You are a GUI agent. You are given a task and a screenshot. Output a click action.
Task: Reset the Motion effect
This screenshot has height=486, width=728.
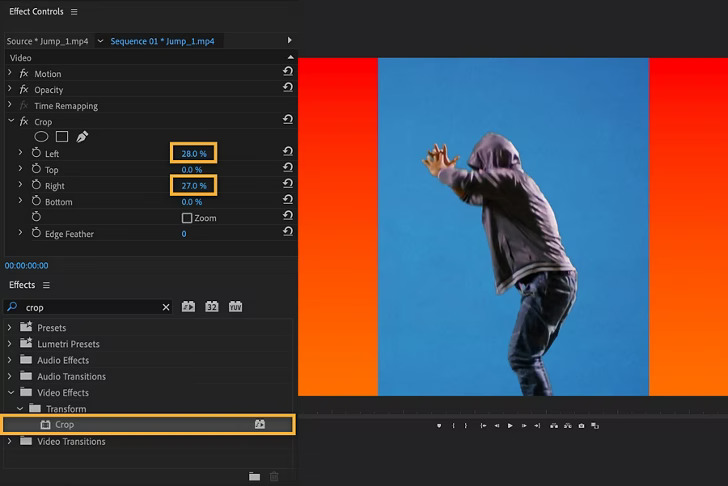pos(288,73)
